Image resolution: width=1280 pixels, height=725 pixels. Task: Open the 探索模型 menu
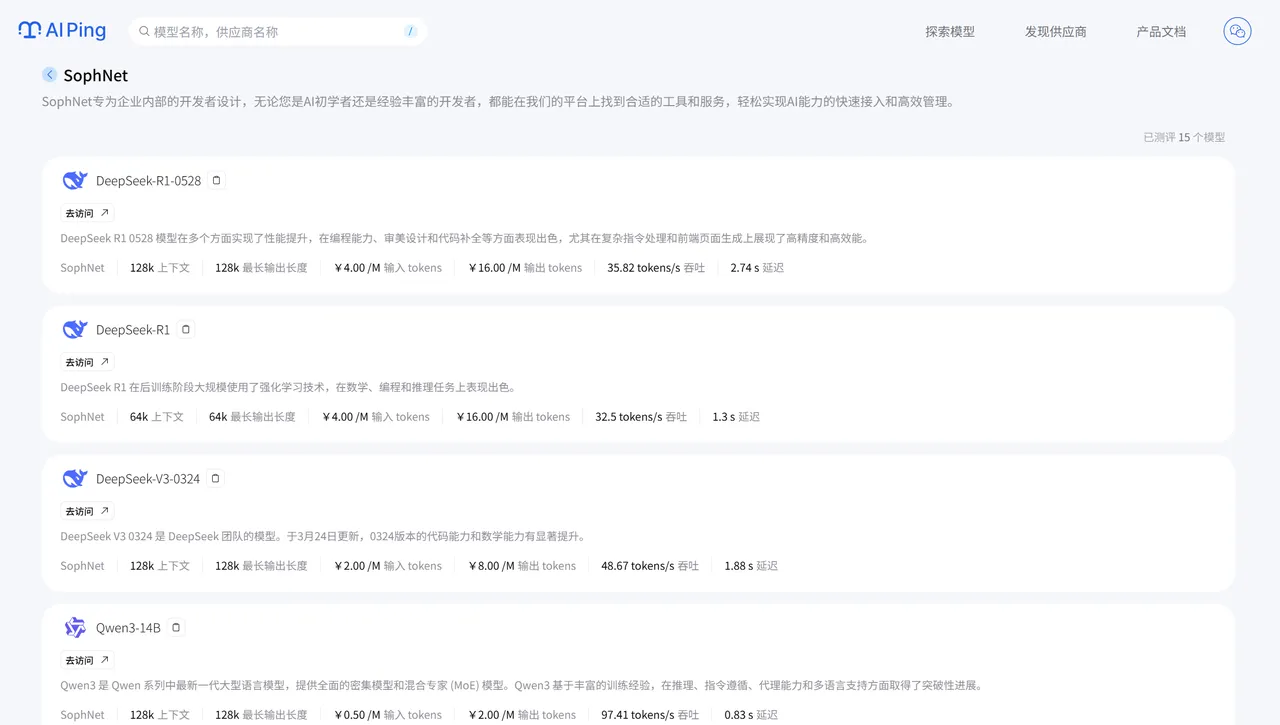click(x=950, y=32)
